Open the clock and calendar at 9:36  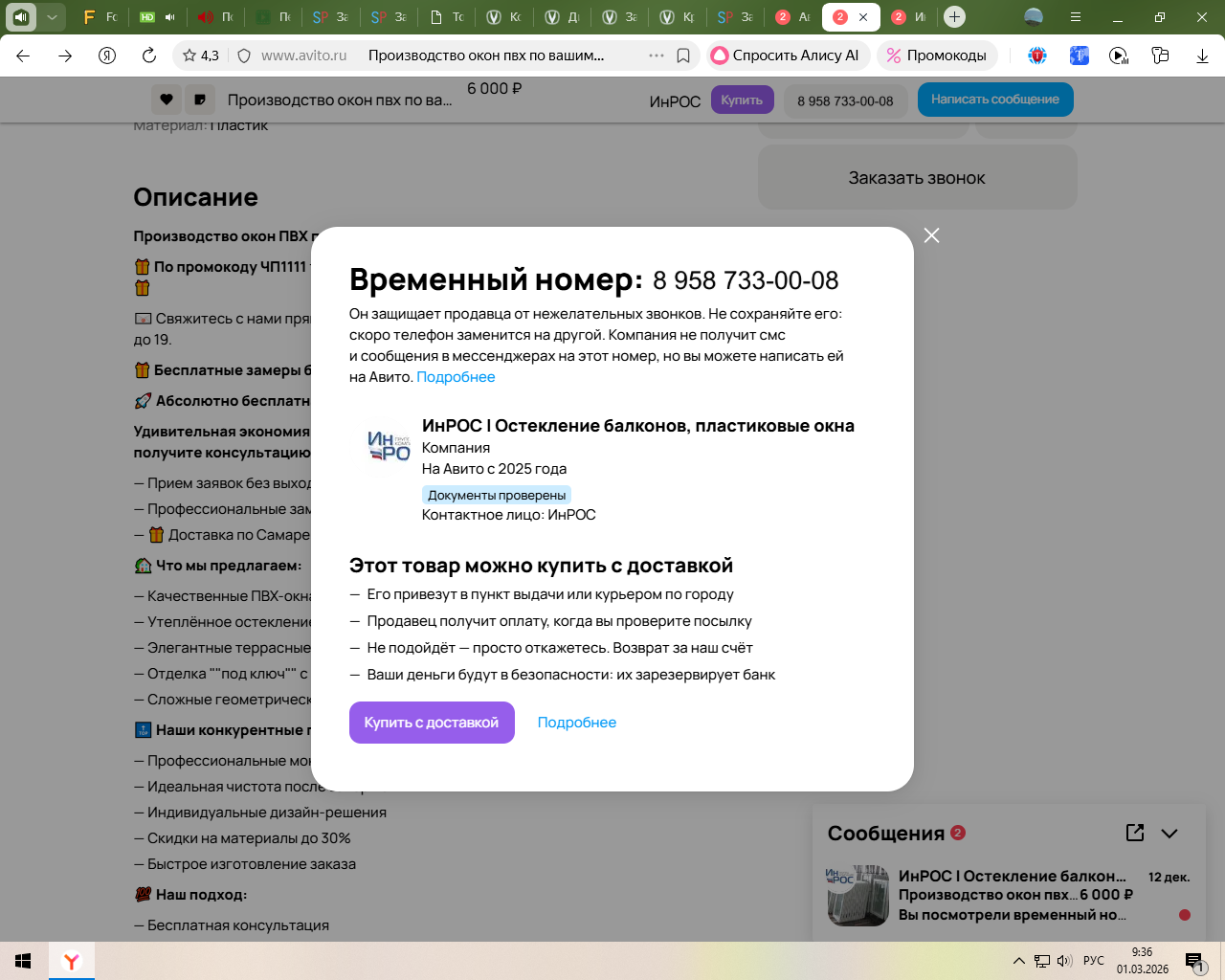click(x=1143, y=961)
